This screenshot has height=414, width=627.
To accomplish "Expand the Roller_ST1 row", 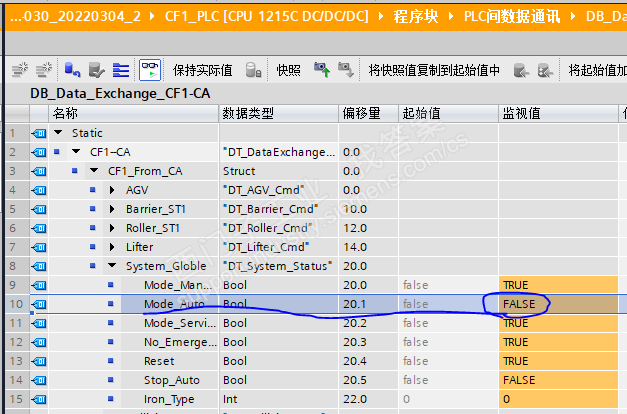I will click(x=112, y=228).
